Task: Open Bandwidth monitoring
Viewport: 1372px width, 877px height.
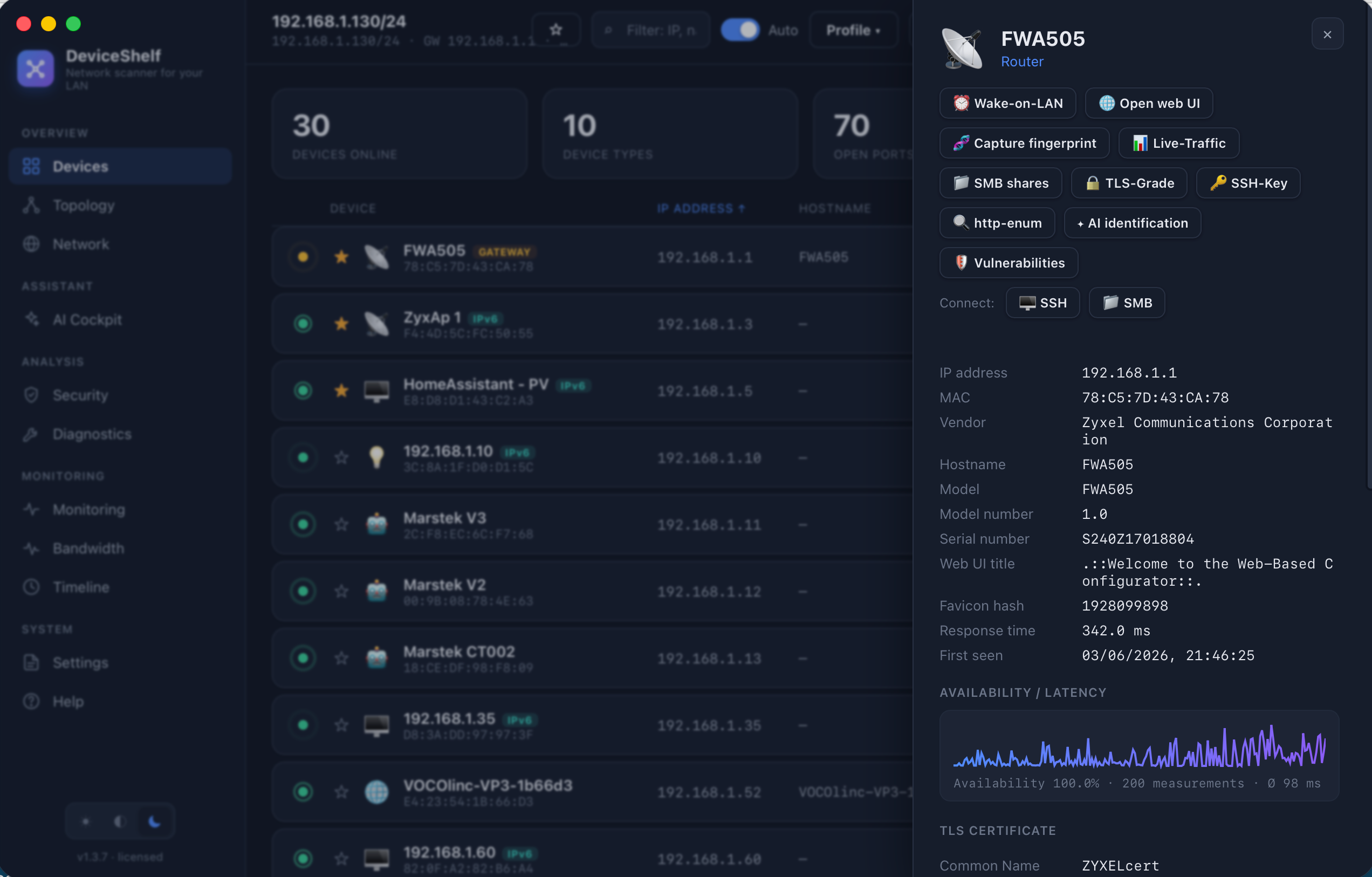Action: coord(120,548)
